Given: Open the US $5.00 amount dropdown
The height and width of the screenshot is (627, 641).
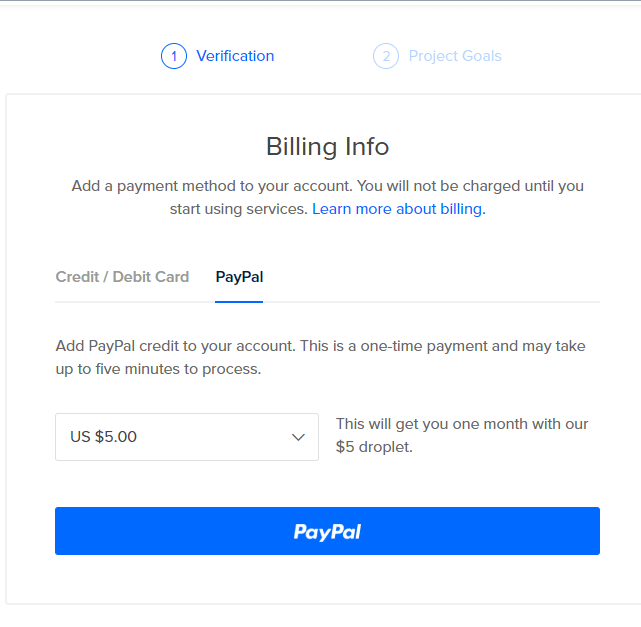Looking at the screenshot, I should pyautogui.click(x=187, y=437).
